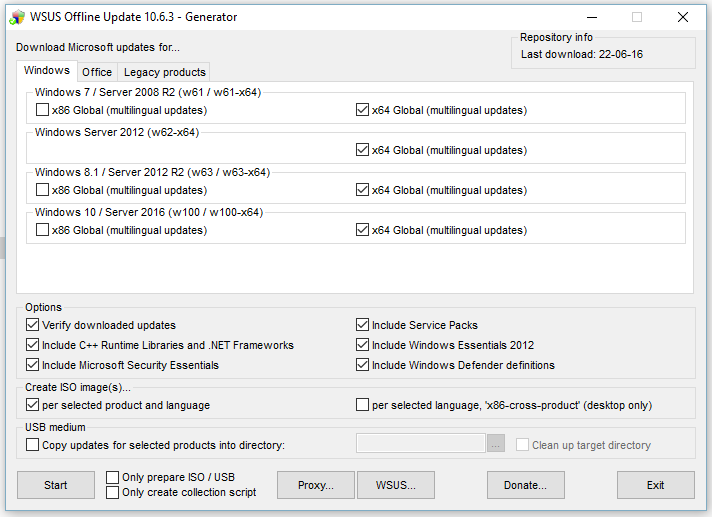This screenshot has height=517, width=712.
Task: Uncheck Windows 7 x64 Global updates
Action: click(x=362, y=110)
